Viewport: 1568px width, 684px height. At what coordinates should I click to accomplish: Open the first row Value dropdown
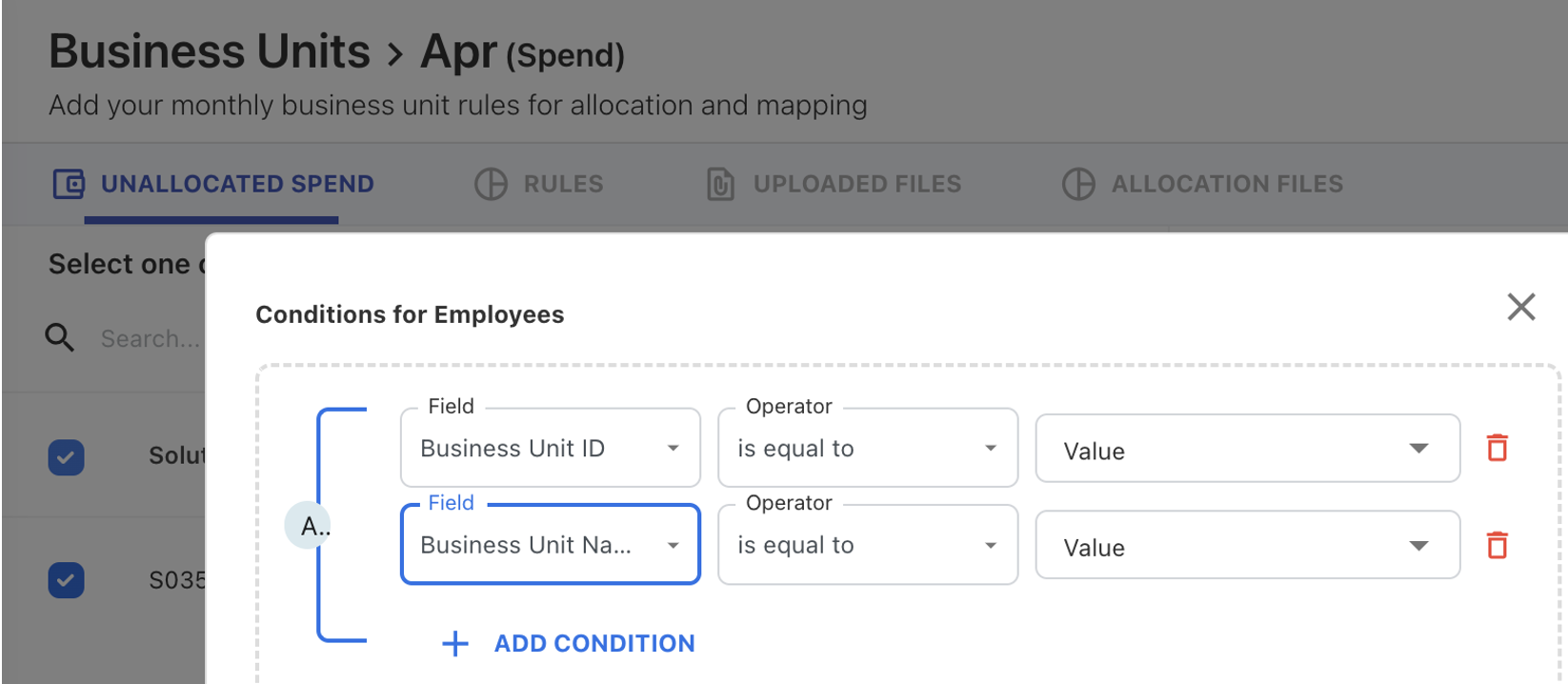click(1246, 449)
